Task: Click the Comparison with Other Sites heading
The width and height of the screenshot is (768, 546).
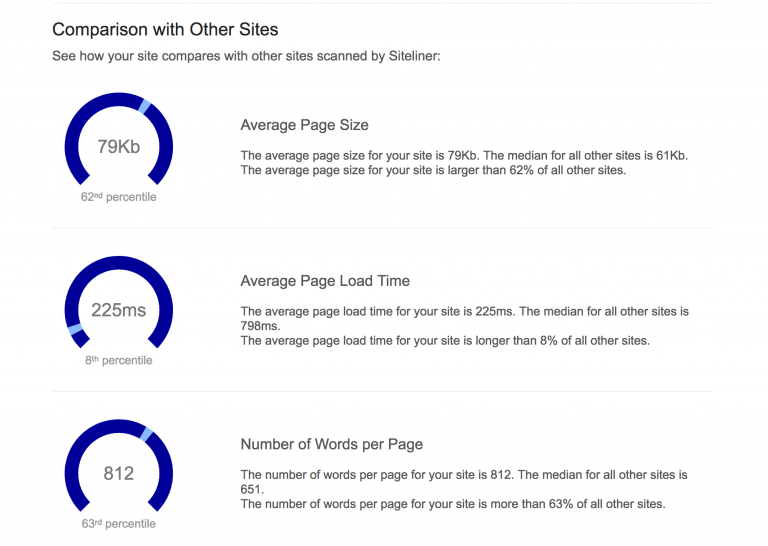Action: (165, 29)
